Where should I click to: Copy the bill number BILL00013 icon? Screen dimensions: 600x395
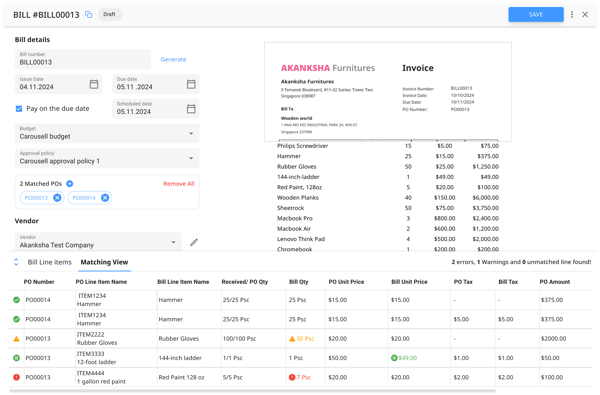pos(88,15)
